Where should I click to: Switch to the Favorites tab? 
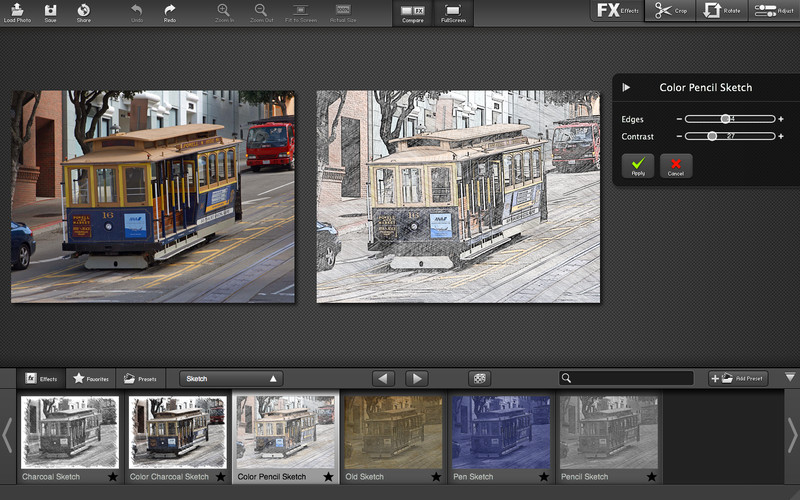pos(90,379)
